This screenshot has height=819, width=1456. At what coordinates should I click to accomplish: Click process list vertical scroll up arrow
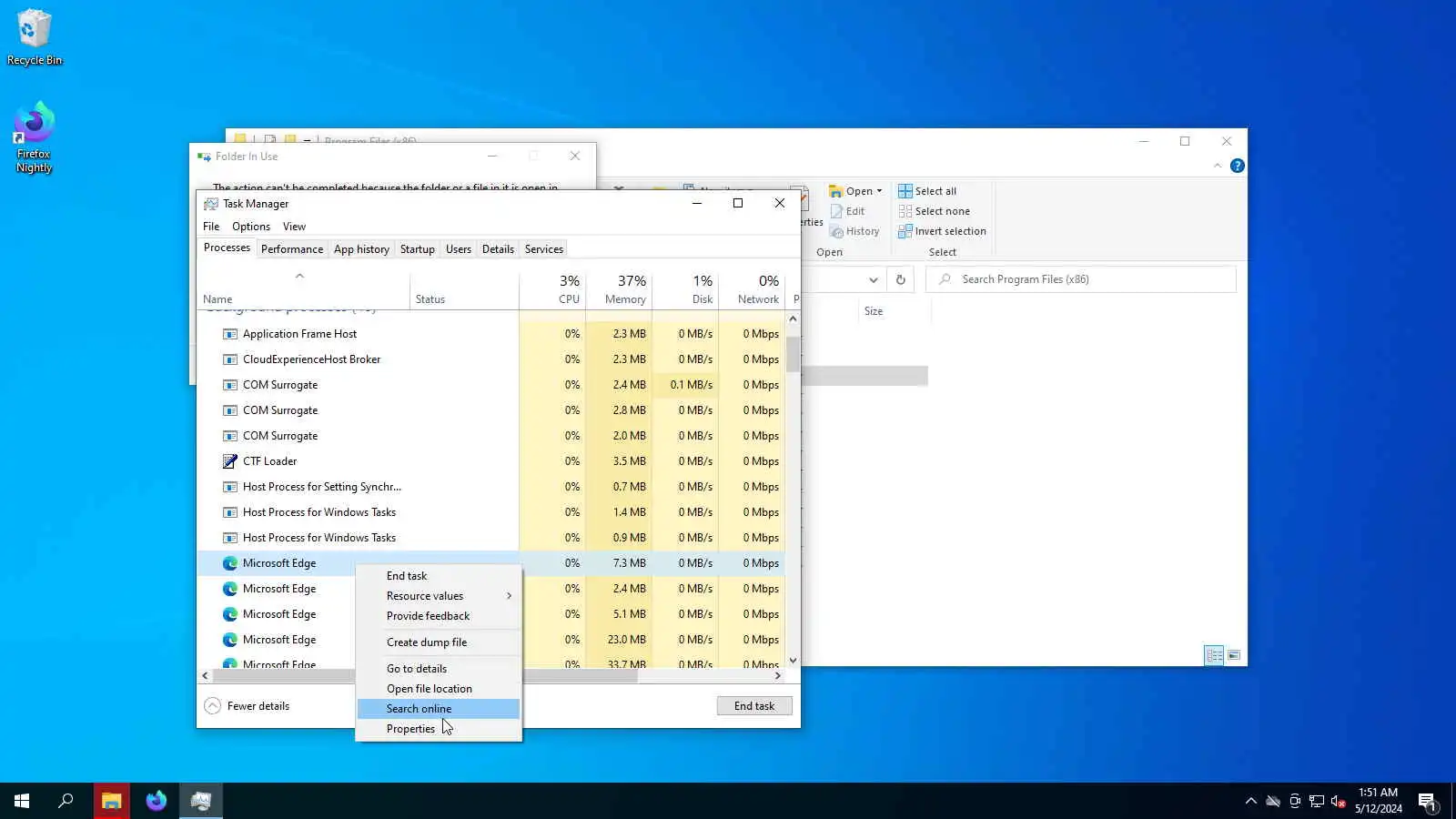(793, 318)
